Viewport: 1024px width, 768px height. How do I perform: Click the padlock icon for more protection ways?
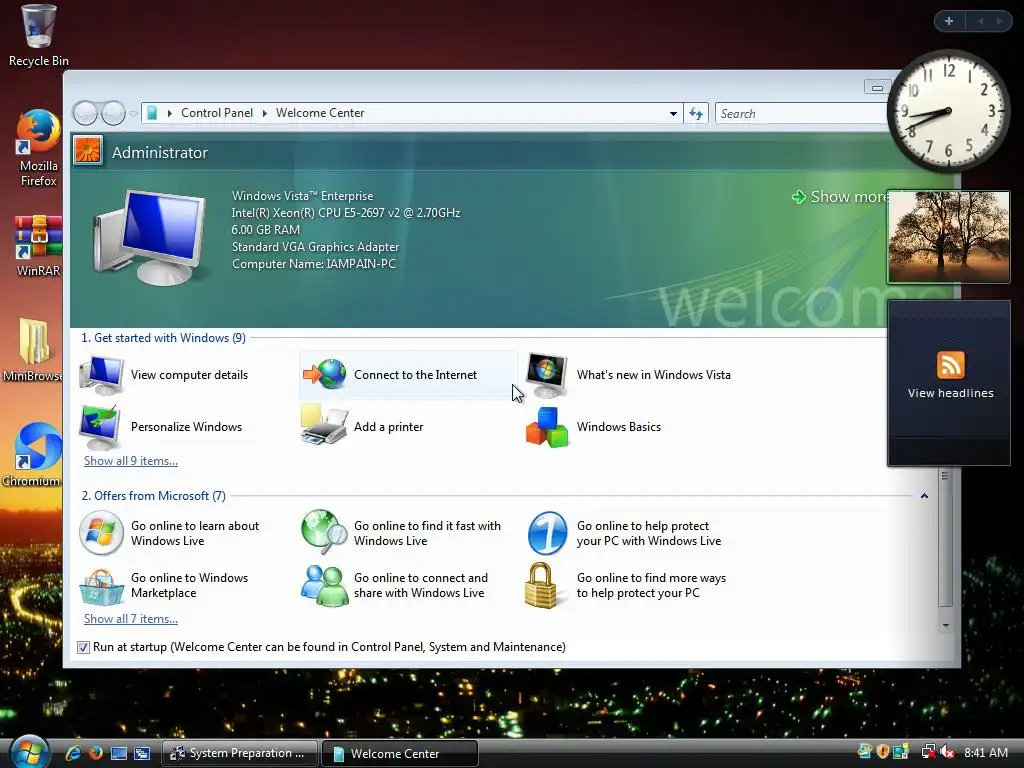[x=541, y=585]
